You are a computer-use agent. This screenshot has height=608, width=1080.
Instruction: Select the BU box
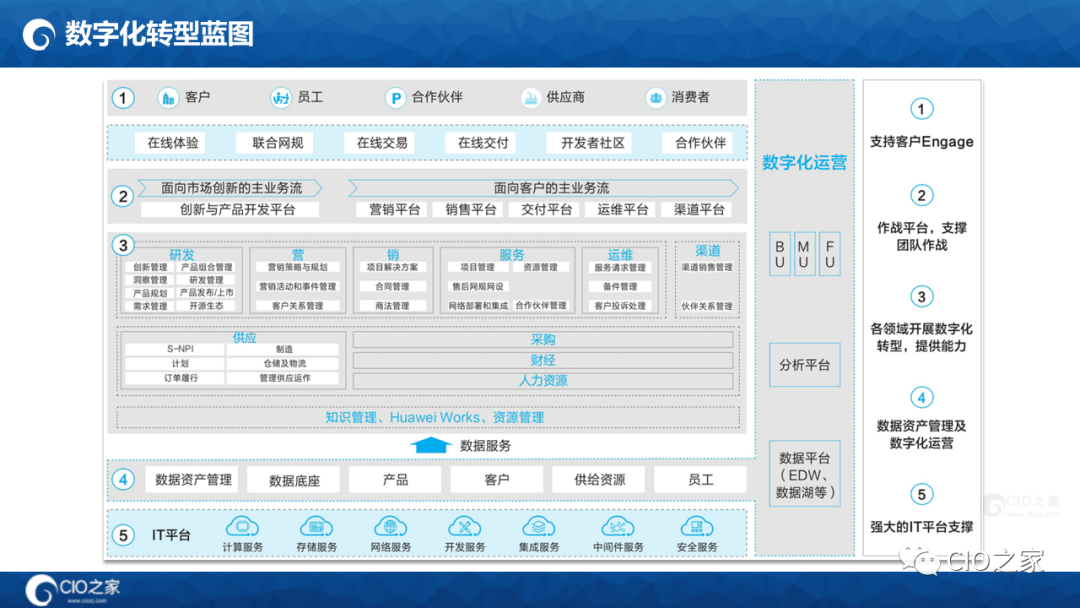[779, 253]
